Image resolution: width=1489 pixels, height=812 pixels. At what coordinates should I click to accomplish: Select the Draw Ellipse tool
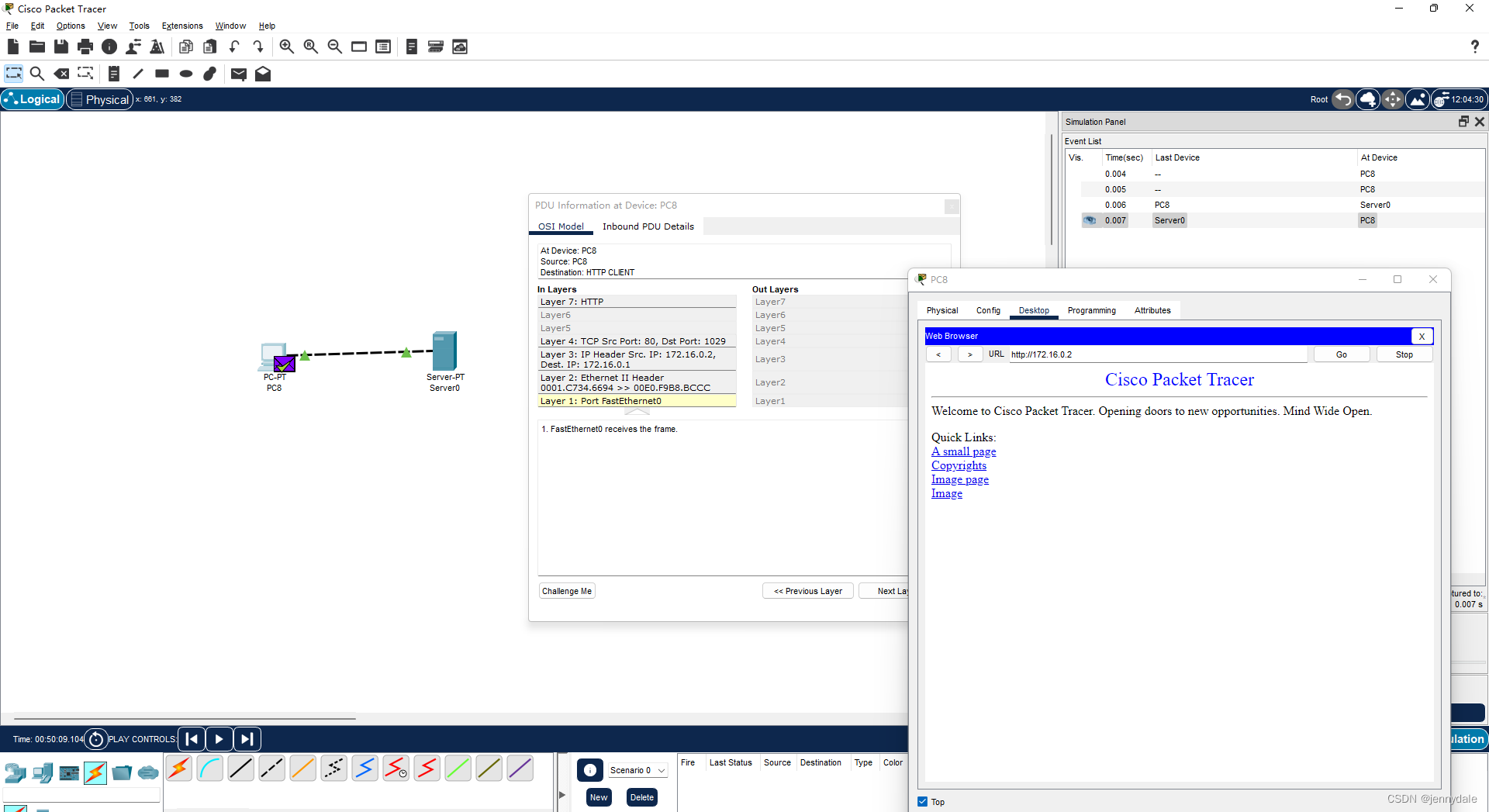coord(186,74)
